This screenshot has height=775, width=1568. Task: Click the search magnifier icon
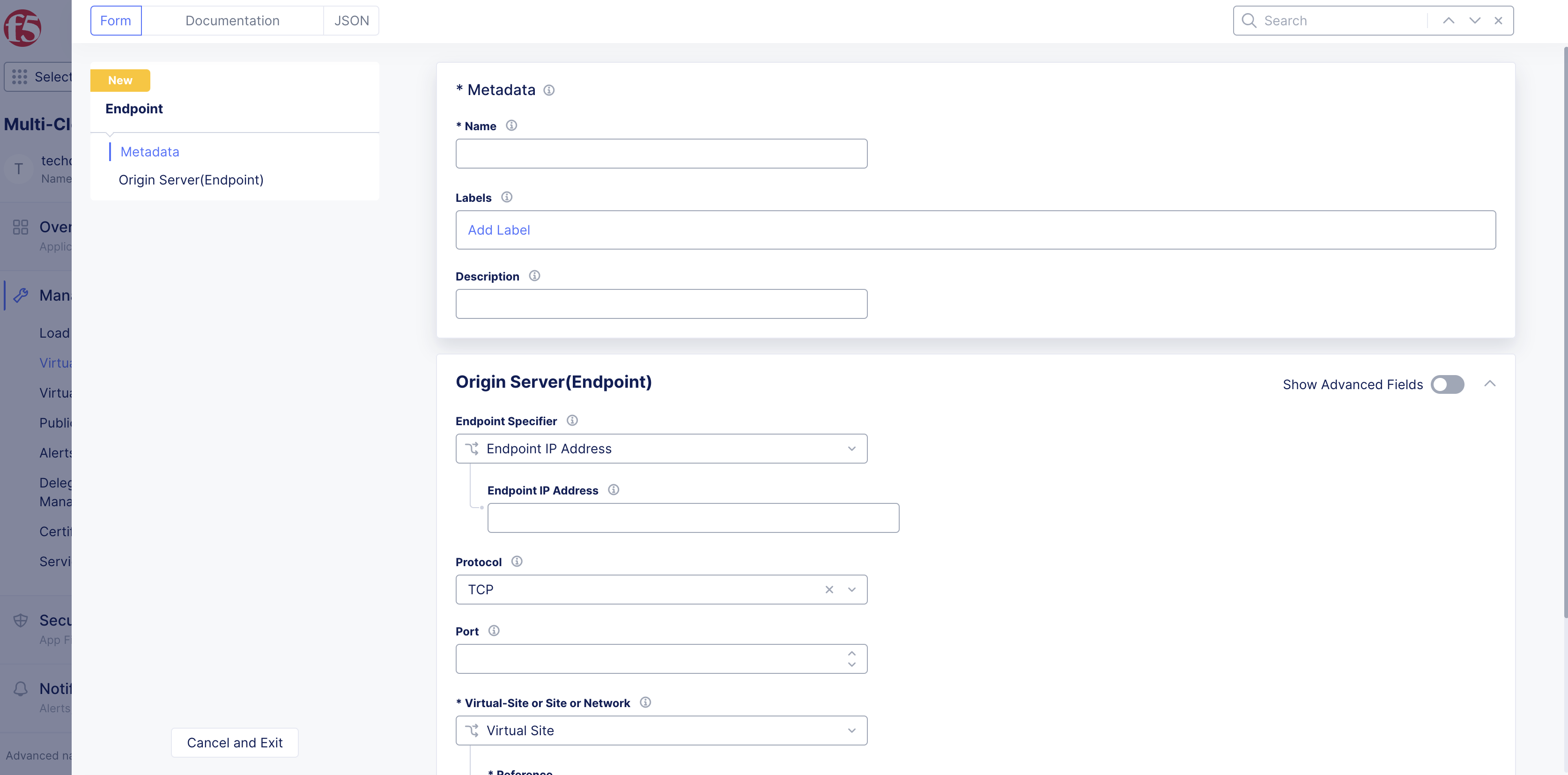1249,20
